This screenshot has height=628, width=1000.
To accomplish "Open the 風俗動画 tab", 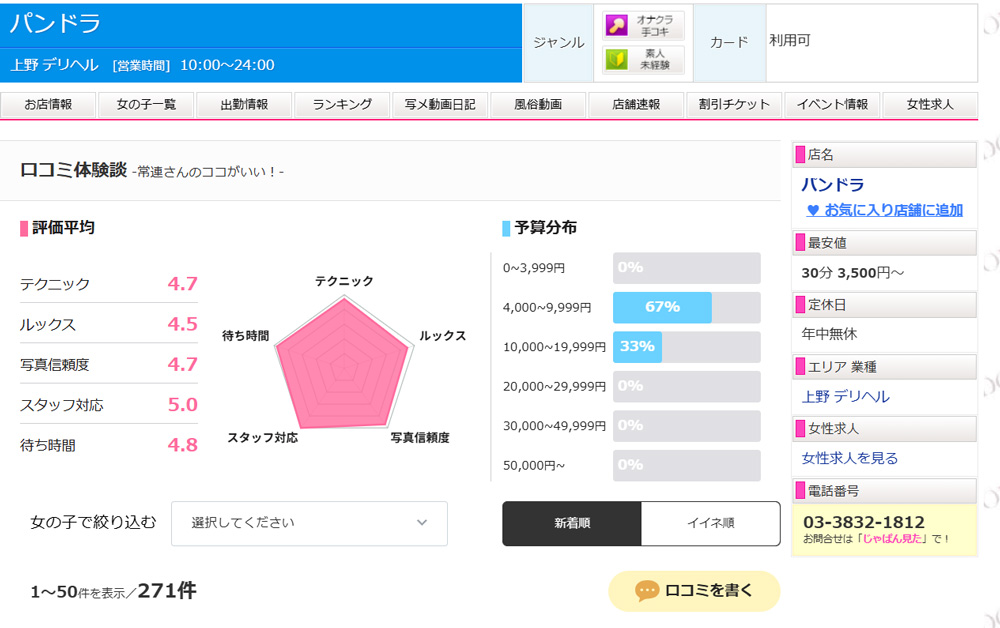I will [x=538, y=105].
